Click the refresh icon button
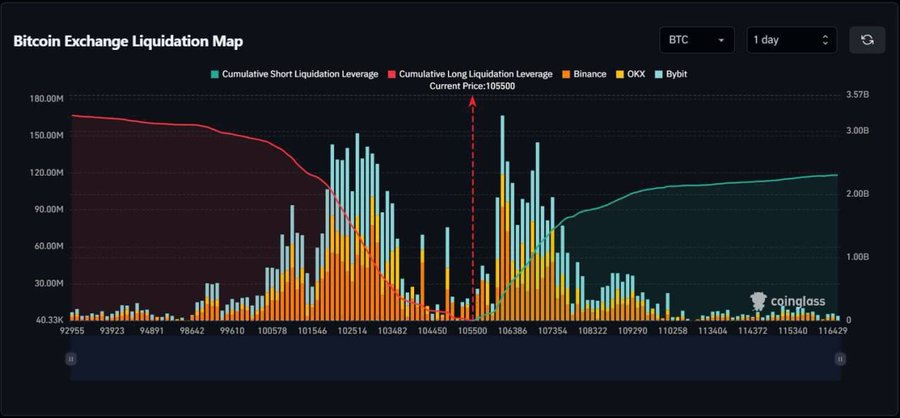900x418 pixels. tap(867, 40)
